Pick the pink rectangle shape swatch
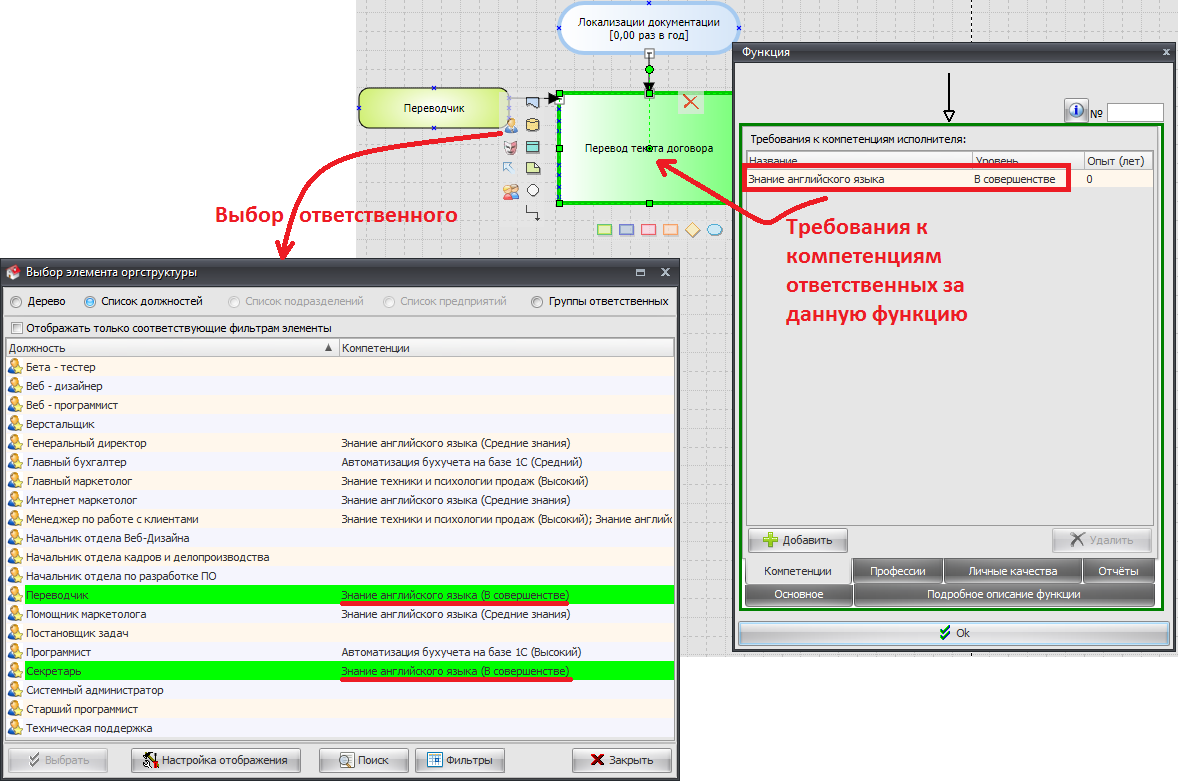 point(648,230)
